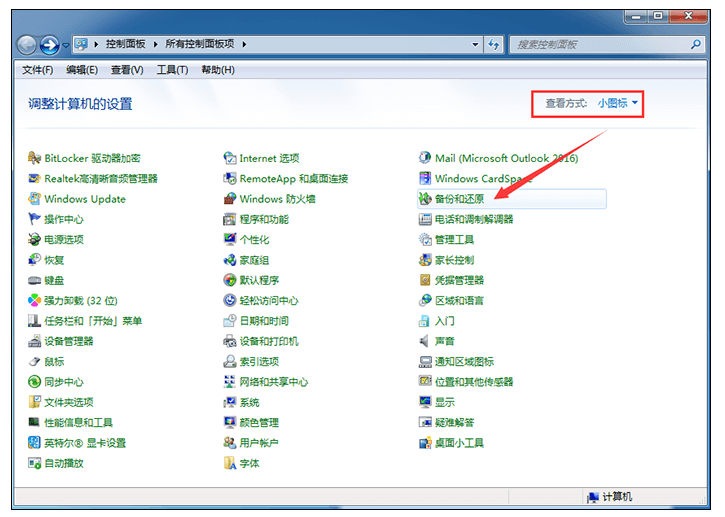Open the 家长控制 link
Screen dimensions: 725x517
pyautogui.click(x=455, y=260)
